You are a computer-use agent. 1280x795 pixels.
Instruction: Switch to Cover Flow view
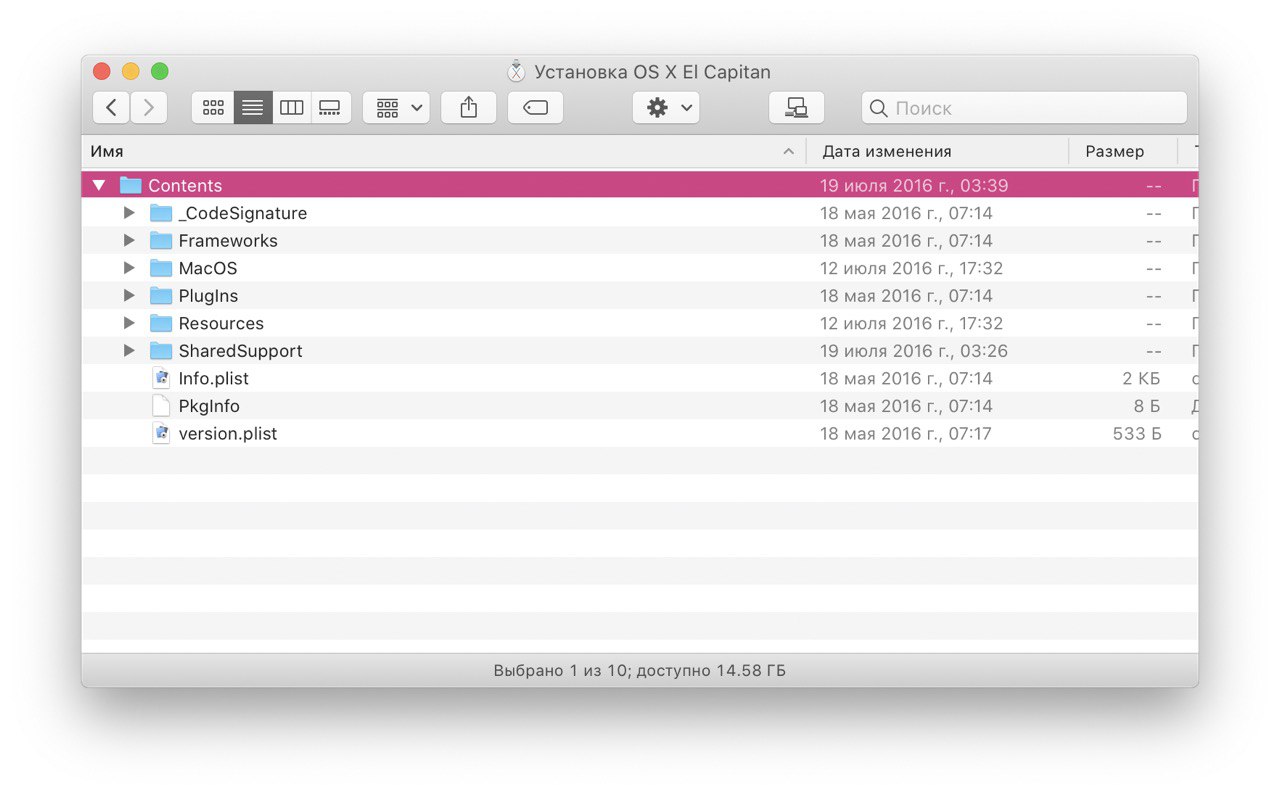click(x=330, y=108)
